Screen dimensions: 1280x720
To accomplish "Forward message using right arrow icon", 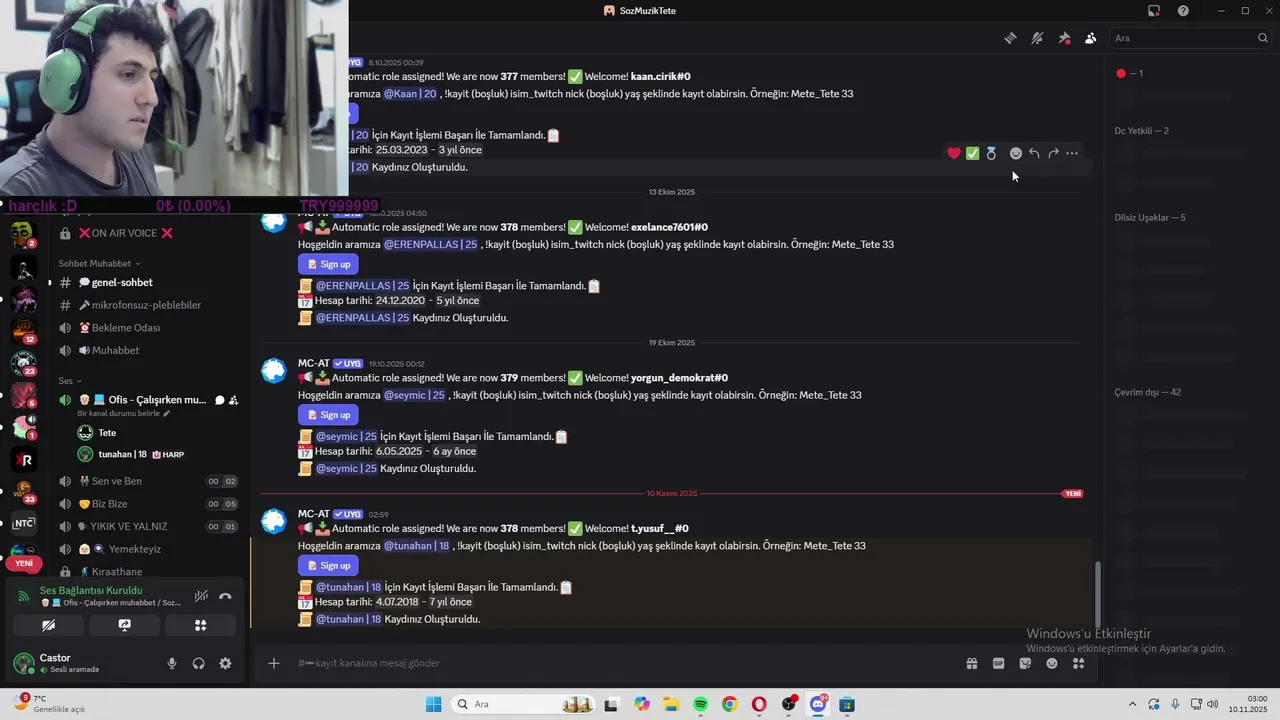I will 1053,153.
